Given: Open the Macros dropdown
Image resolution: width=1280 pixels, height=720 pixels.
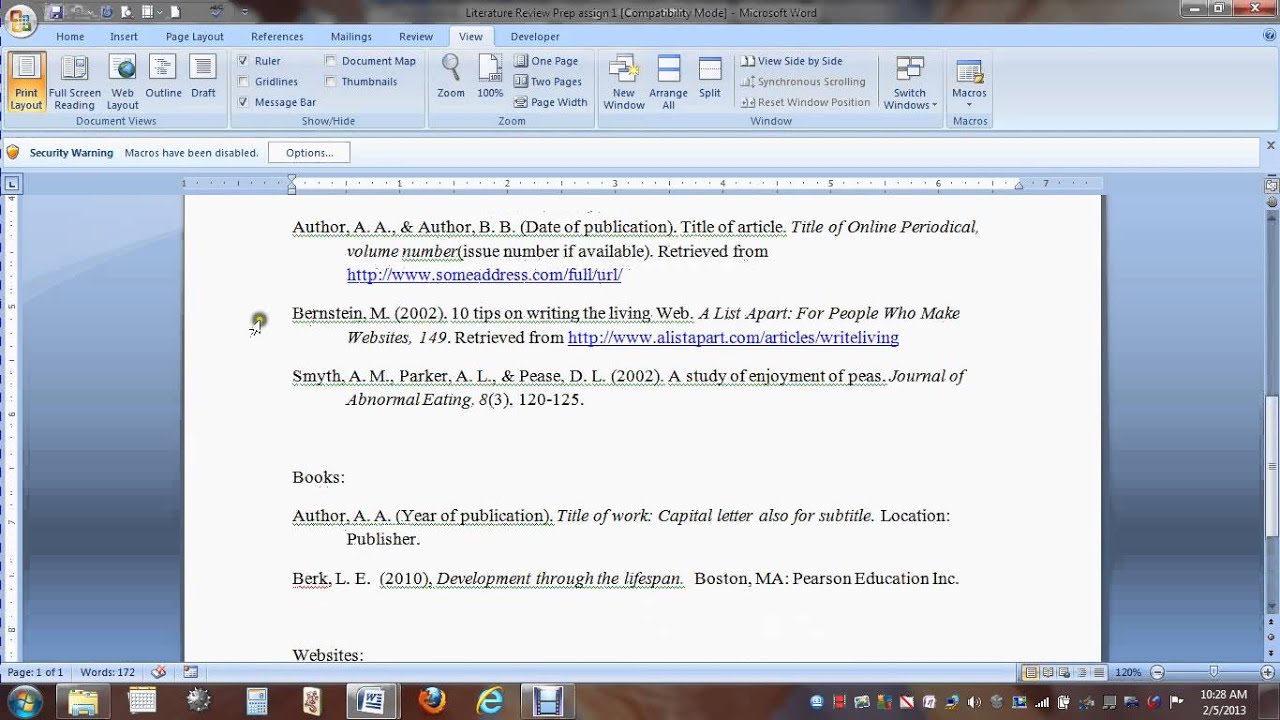Looking at the screenshot, I should click(x=969, y=82).
